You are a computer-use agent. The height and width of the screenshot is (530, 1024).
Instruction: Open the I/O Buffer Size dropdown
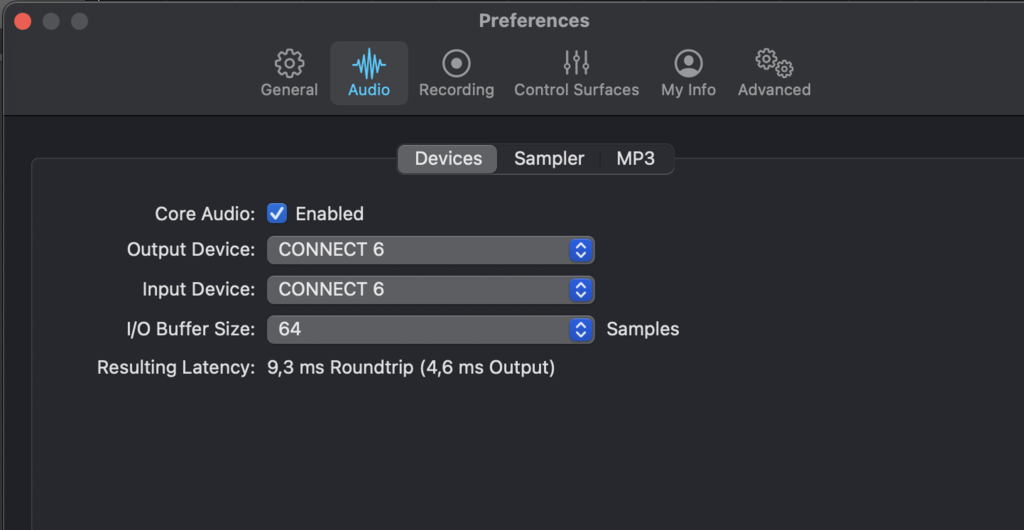point(430,329)
